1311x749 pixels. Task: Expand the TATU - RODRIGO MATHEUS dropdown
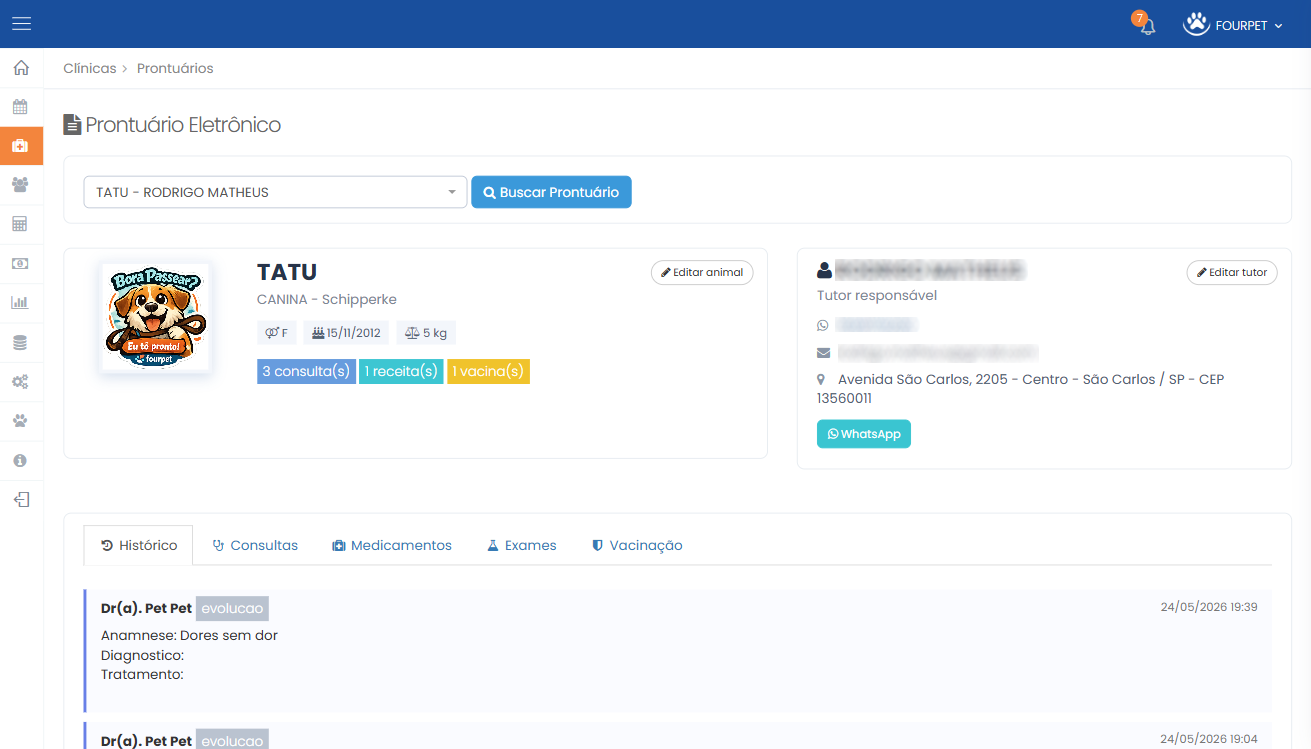pos(275,192)
